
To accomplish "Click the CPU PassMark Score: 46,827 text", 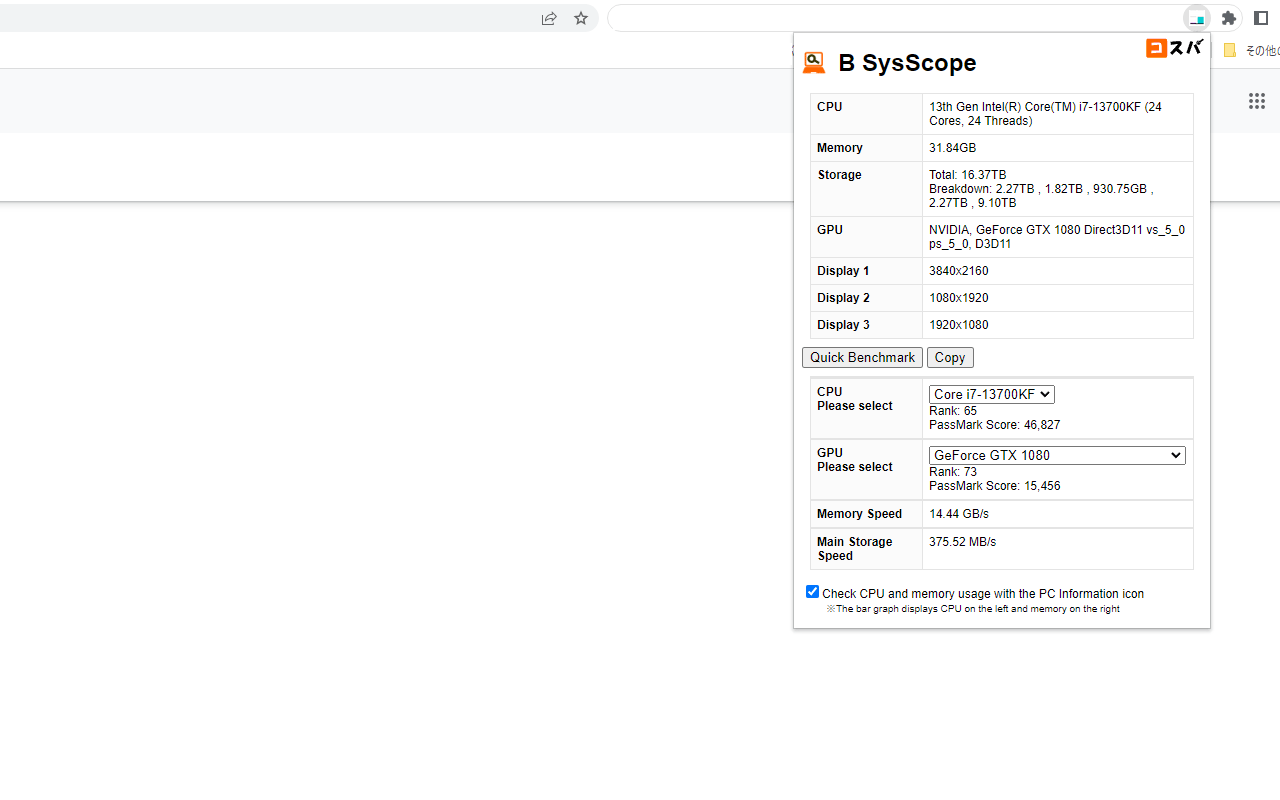I will 995,425.
